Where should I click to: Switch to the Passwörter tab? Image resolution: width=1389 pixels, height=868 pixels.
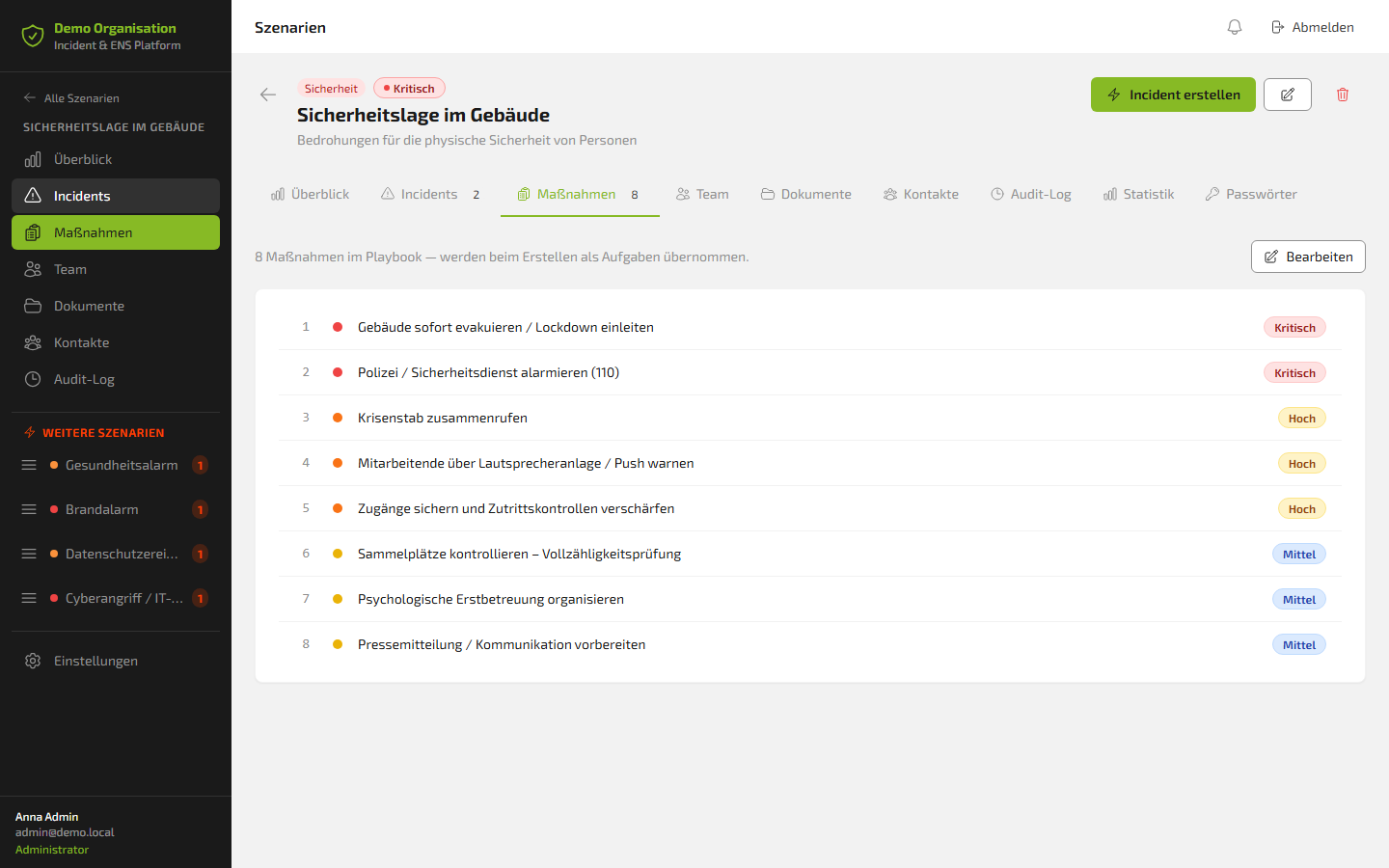(1251, 194)
